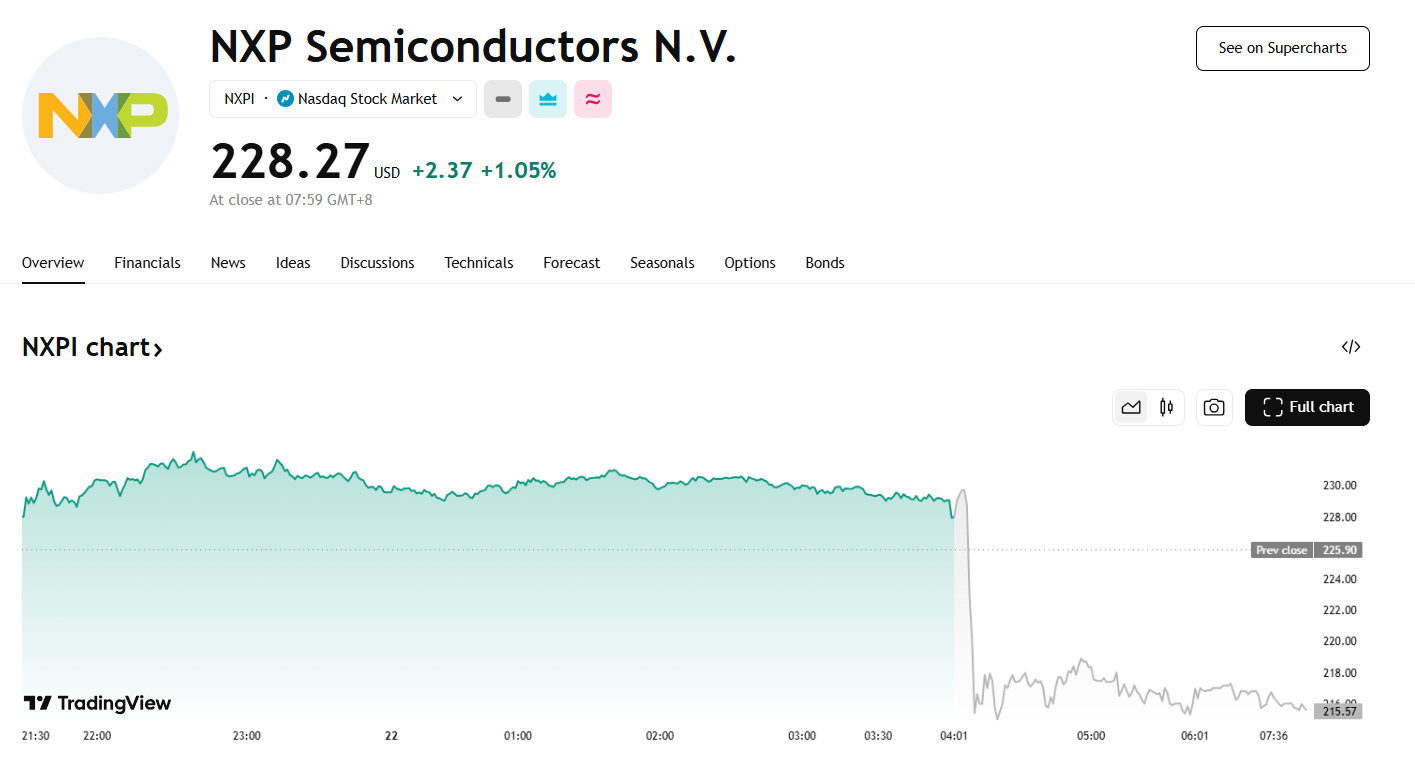Click the TradingView logo on chart
This screenshot has width=1415, height=768.
tap(97, 703)
